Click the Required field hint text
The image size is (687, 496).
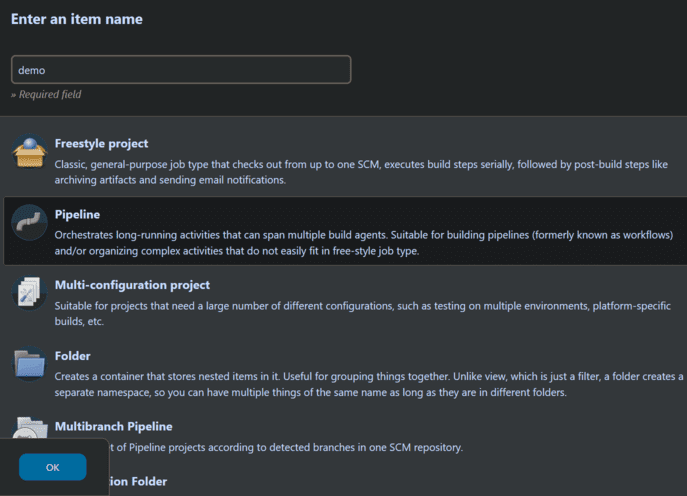tap(46, 94)
